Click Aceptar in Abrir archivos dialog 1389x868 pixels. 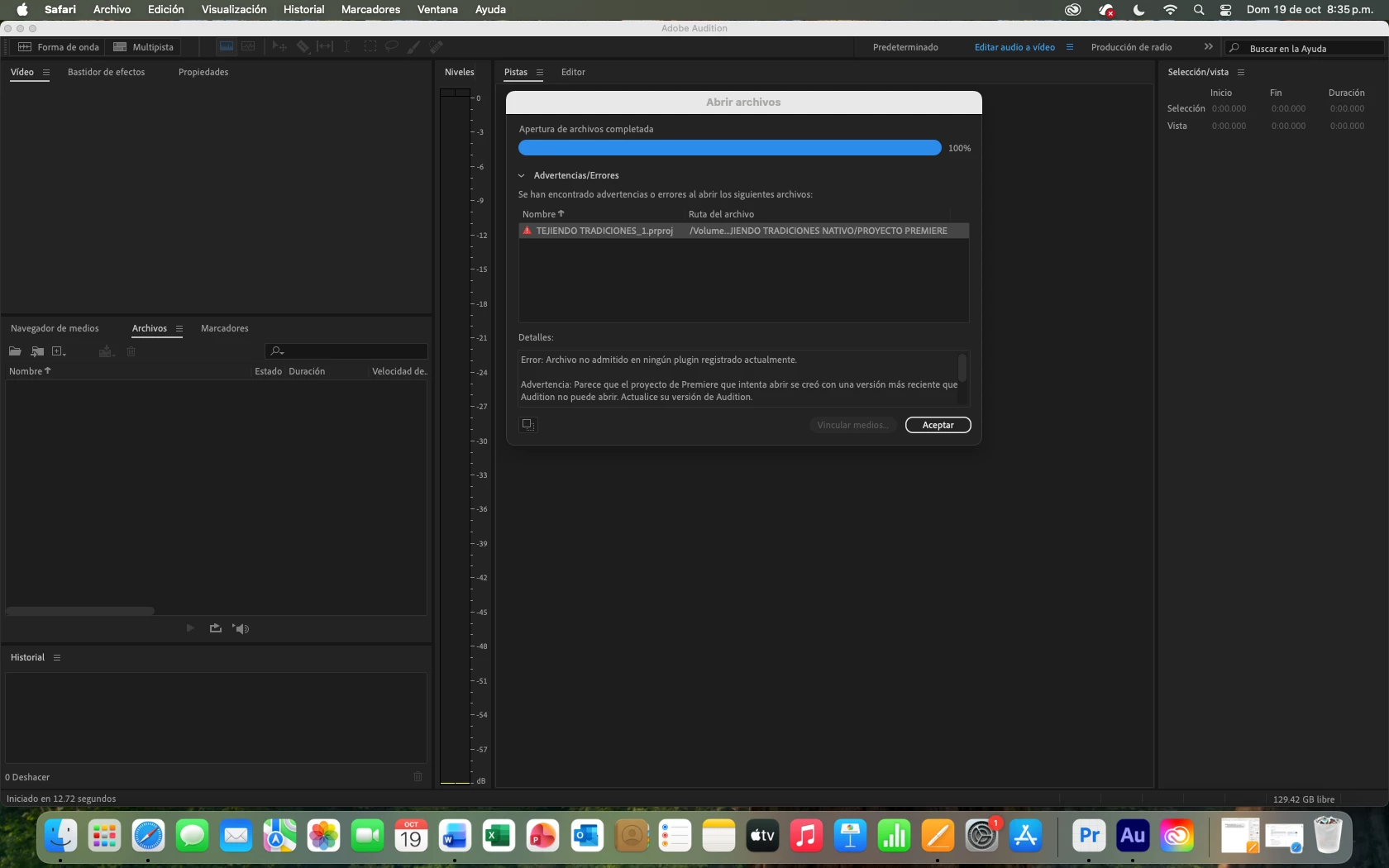(x=938, y=425)
